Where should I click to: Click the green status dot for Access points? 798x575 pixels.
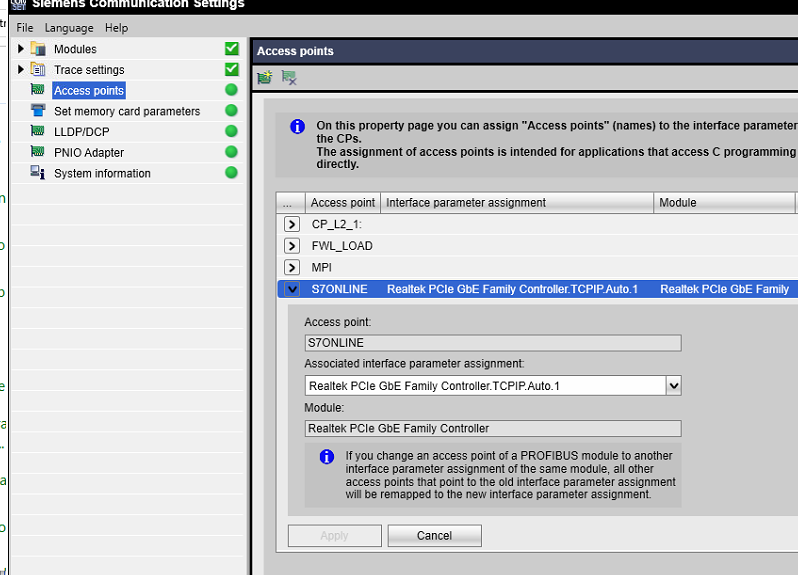coord(231,90)
